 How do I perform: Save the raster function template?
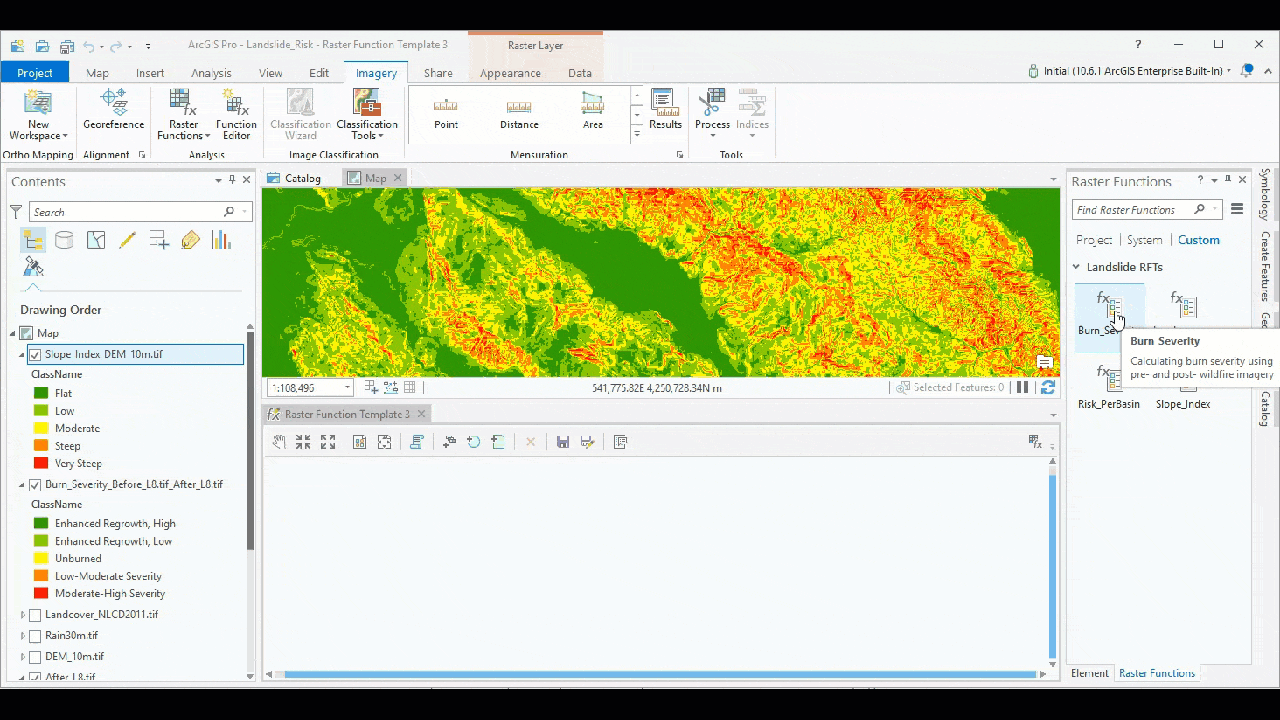click(x=562, y=441)
